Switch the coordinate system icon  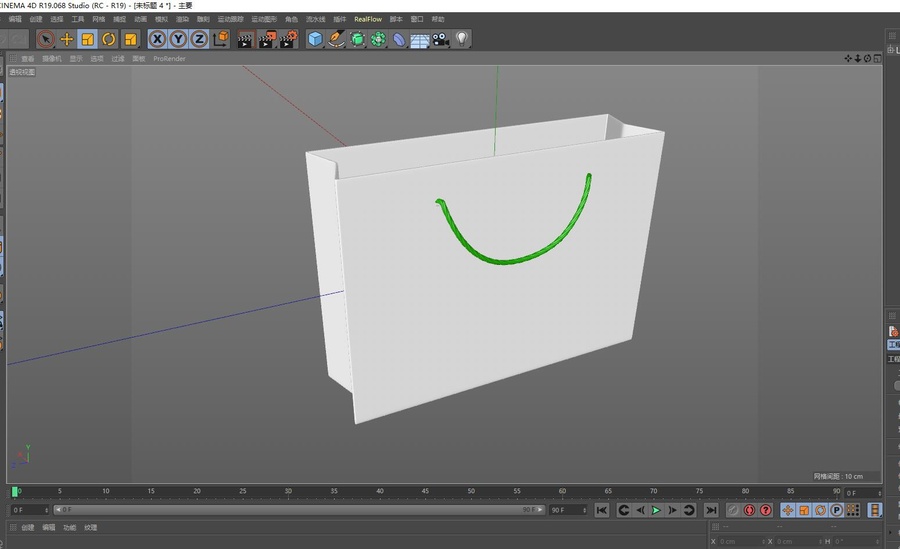click(x=220, y=39)
